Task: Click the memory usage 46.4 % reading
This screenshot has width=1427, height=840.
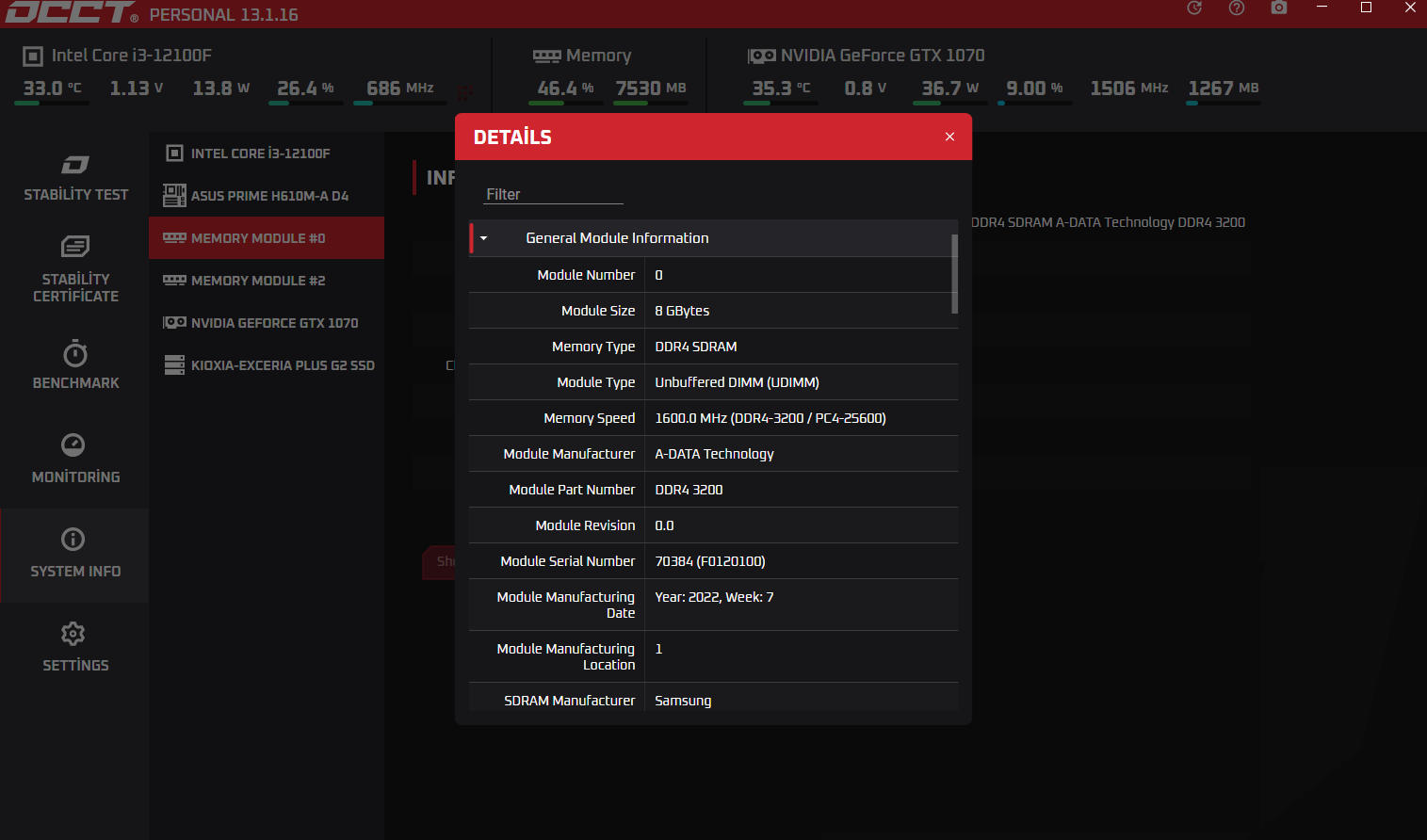Action: point(565,89)
